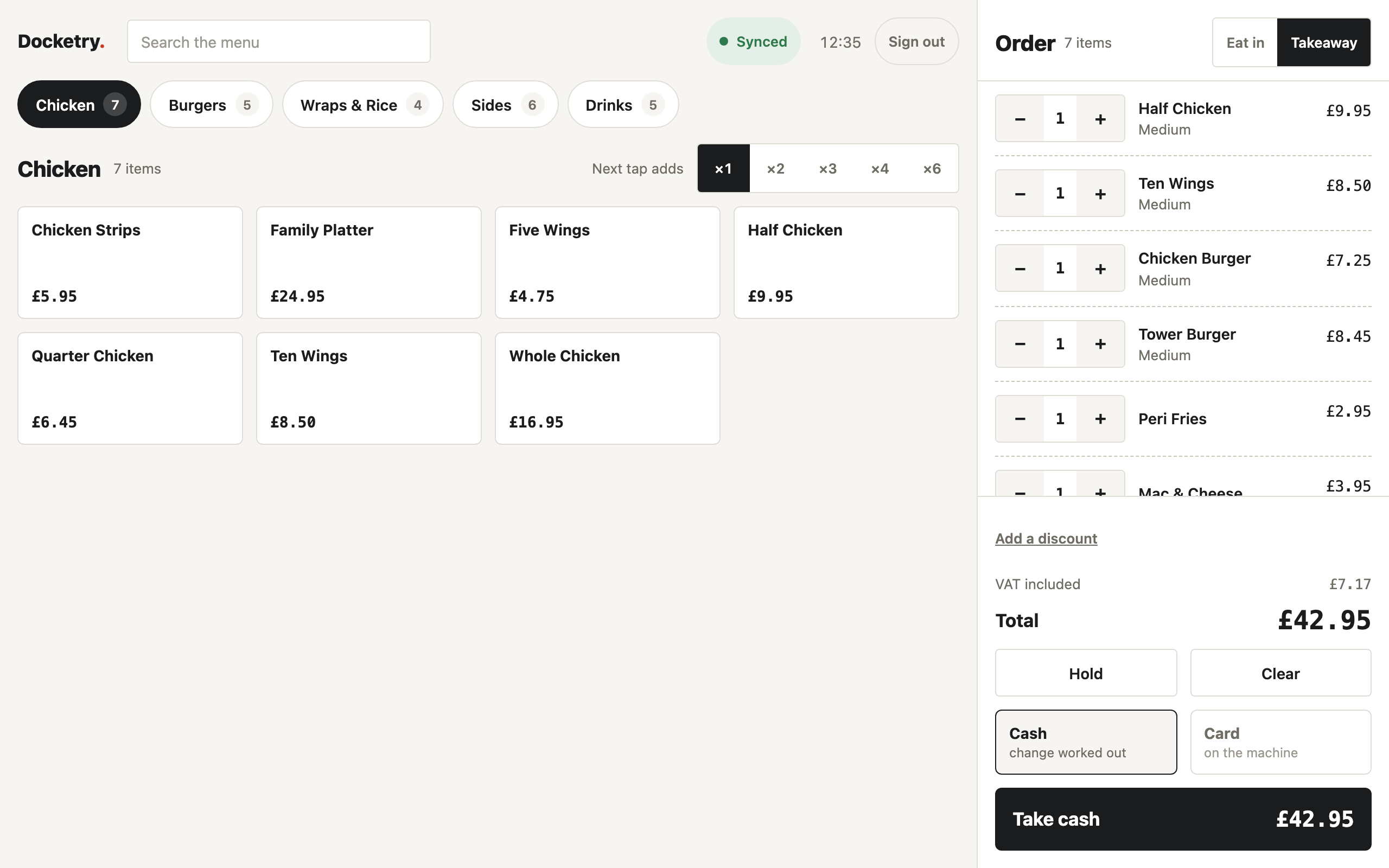Viewport: 1389px width, 868px height.
Task: Select Eat in order type
Action: 1245,42
